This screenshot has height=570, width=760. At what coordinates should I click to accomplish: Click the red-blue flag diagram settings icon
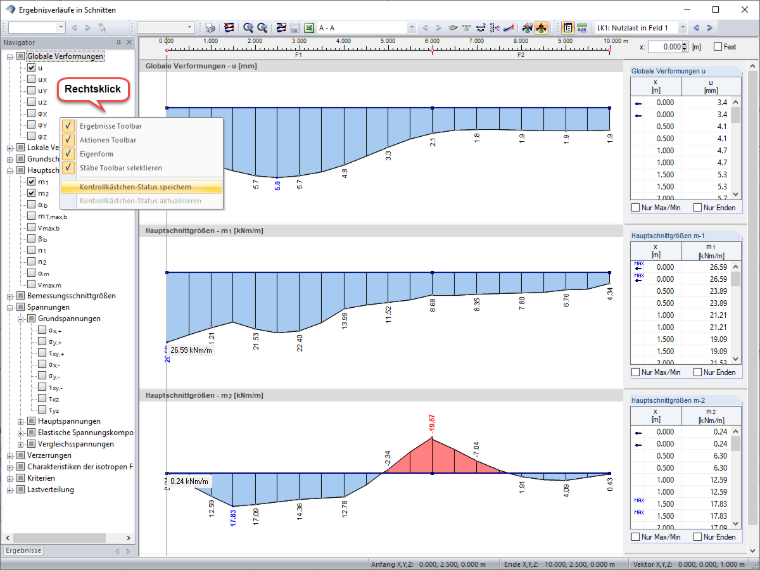(229, 28)
